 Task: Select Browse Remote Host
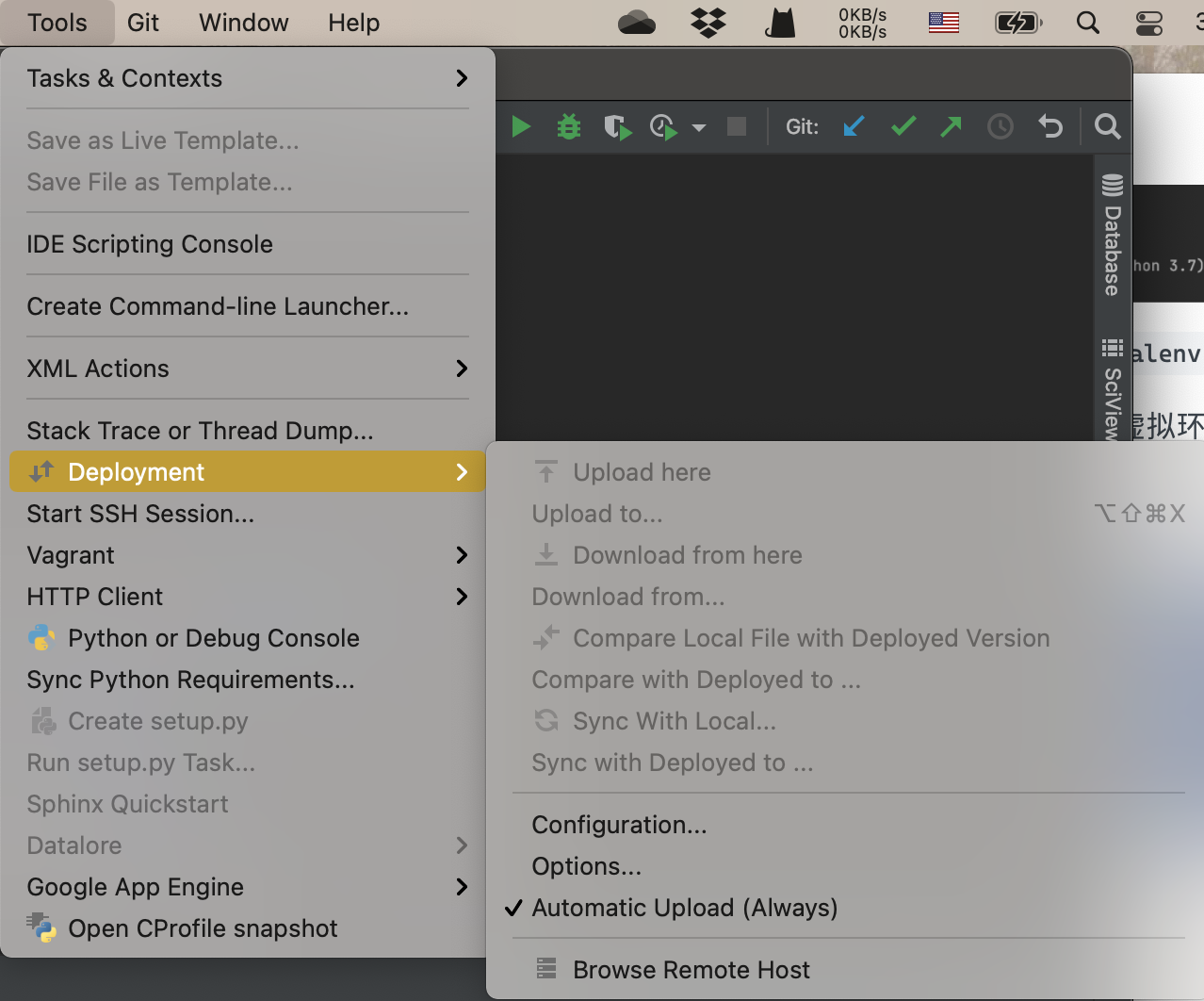(x=691, y=970)
